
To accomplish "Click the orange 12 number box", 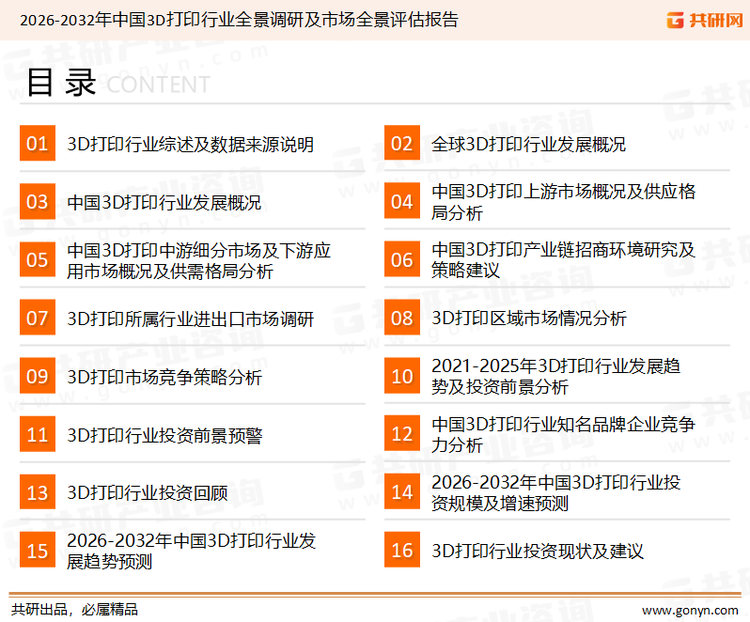I will tap(402, 434).
